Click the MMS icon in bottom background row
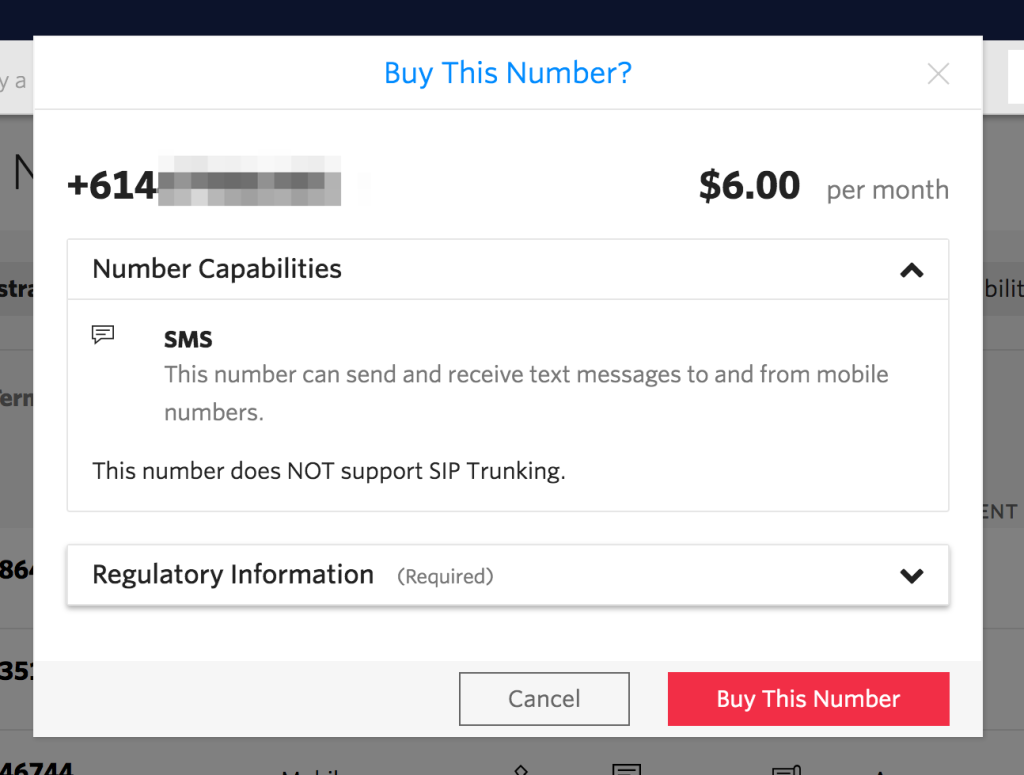The height and width of the screenshot is (775, 1024). click(786, 770)
